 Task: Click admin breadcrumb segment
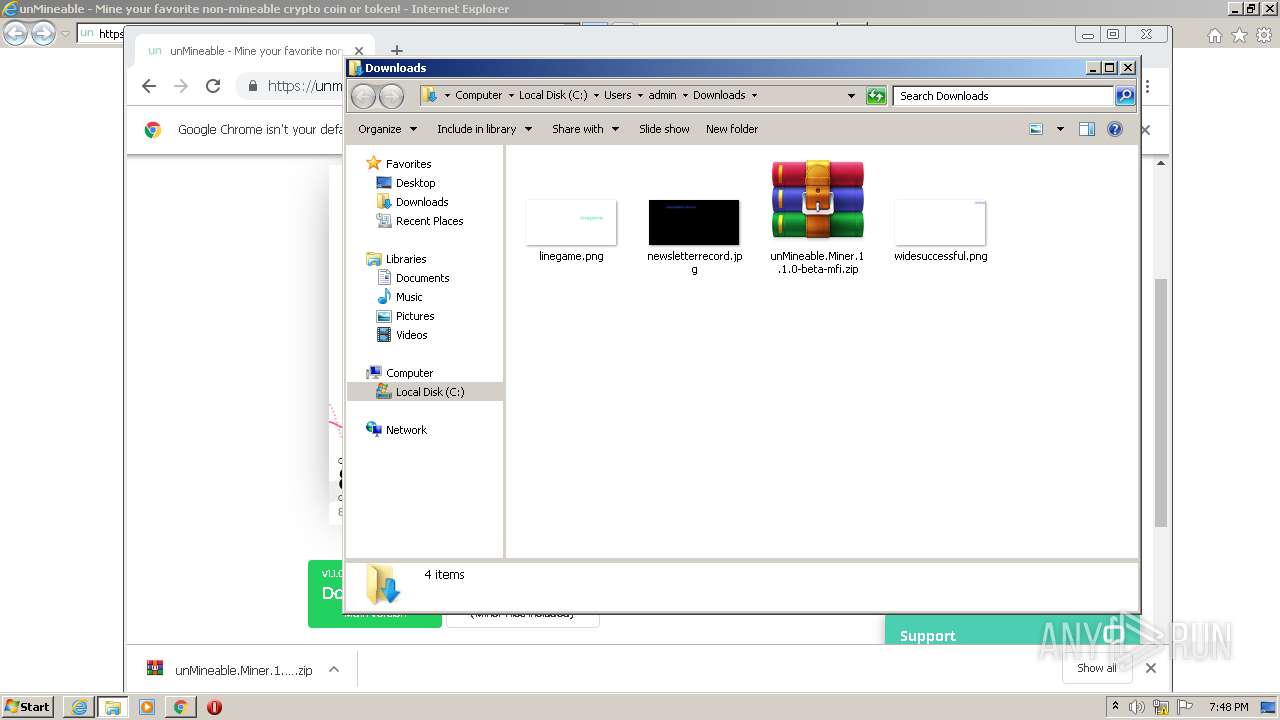pyautogui.click(x=662, y=96)
